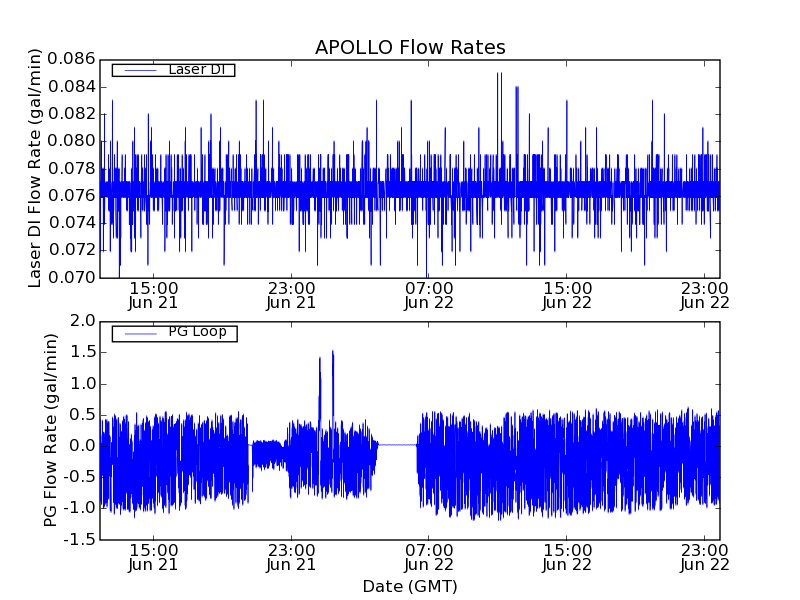800x600 pixels.
Task: Click 0.0 tick on PG plot
Action: point(83,446)
